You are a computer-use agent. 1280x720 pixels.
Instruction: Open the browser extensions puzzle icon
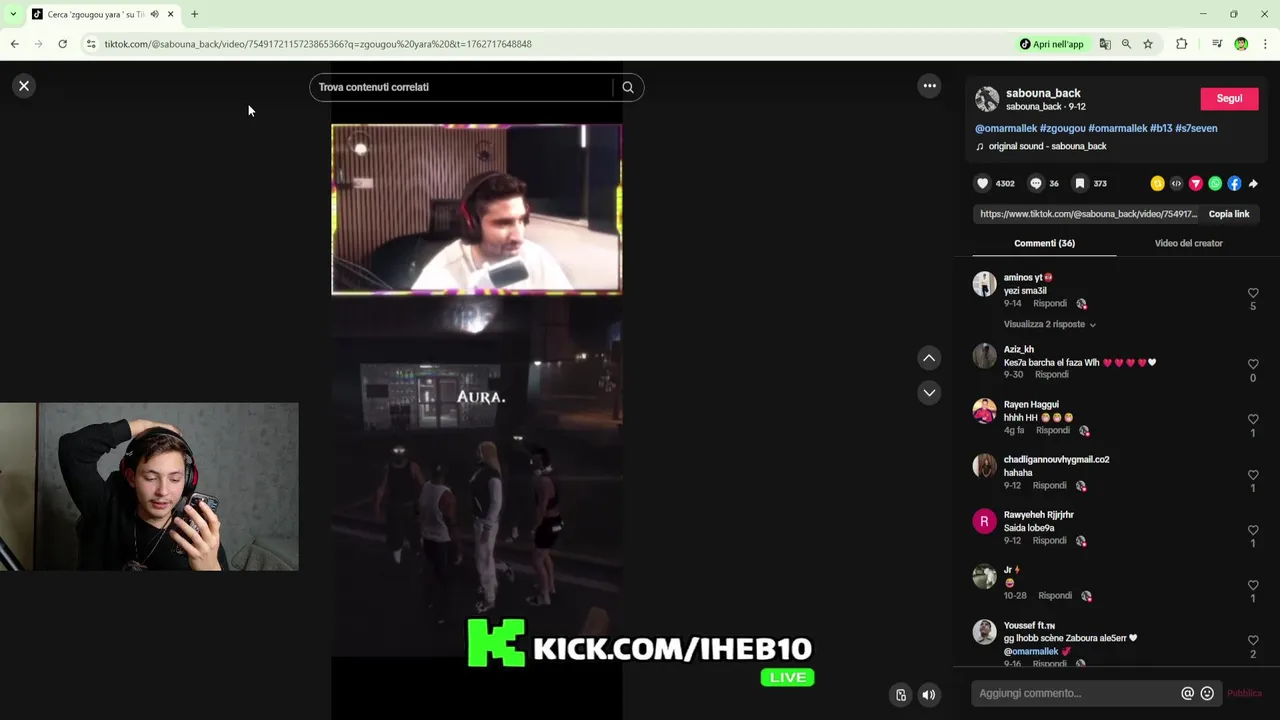pos(1181,44)
